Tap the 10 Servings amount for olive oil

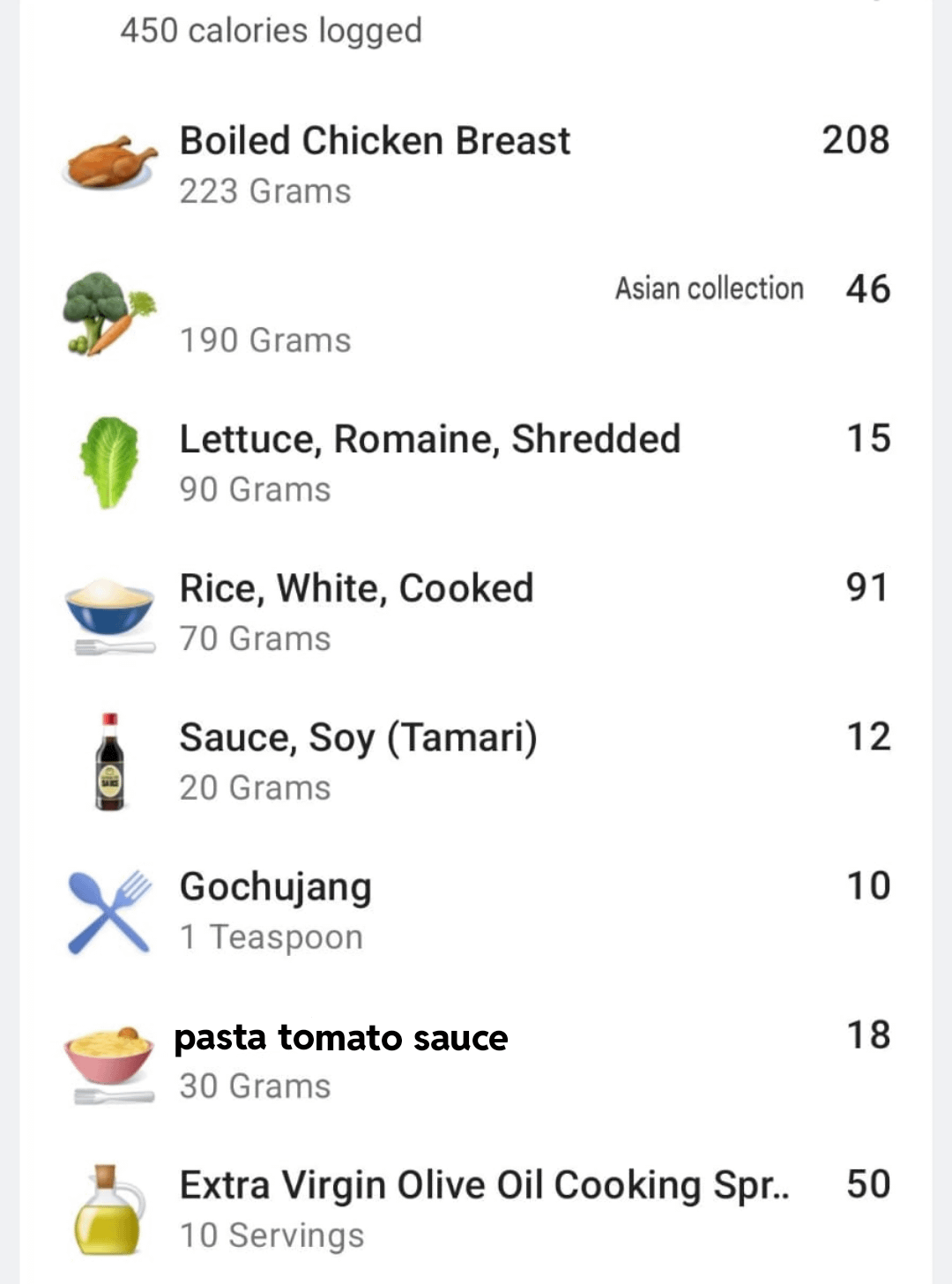271,1235
